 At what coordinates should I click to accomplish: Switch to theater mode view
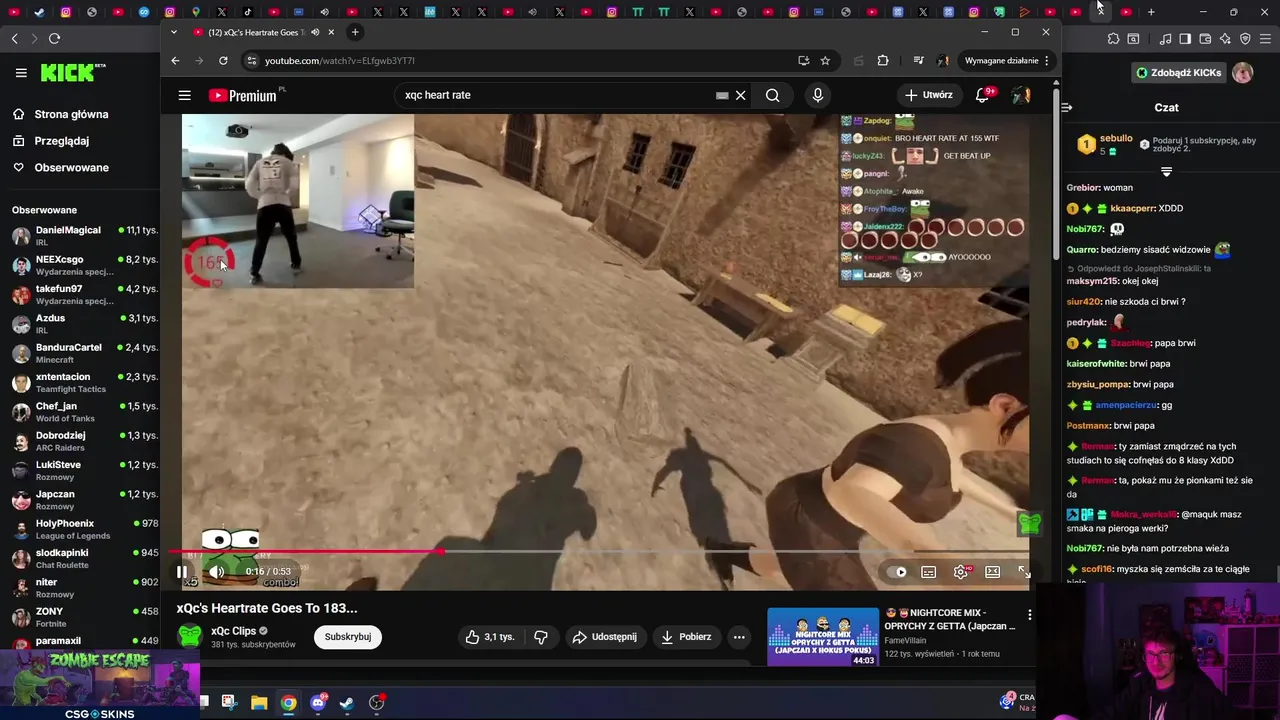pos(993,572)
